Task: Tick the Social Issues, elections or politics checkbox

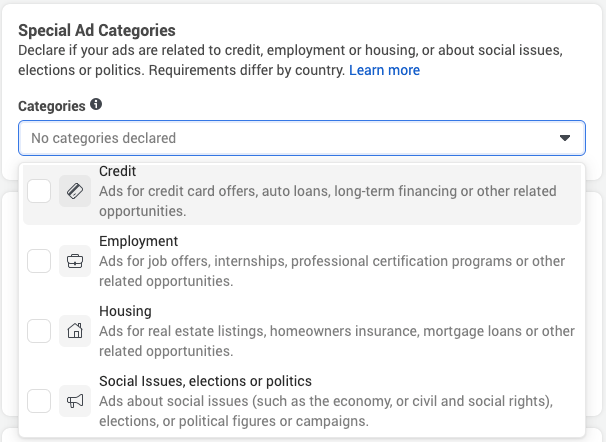Action: point(39,401)
